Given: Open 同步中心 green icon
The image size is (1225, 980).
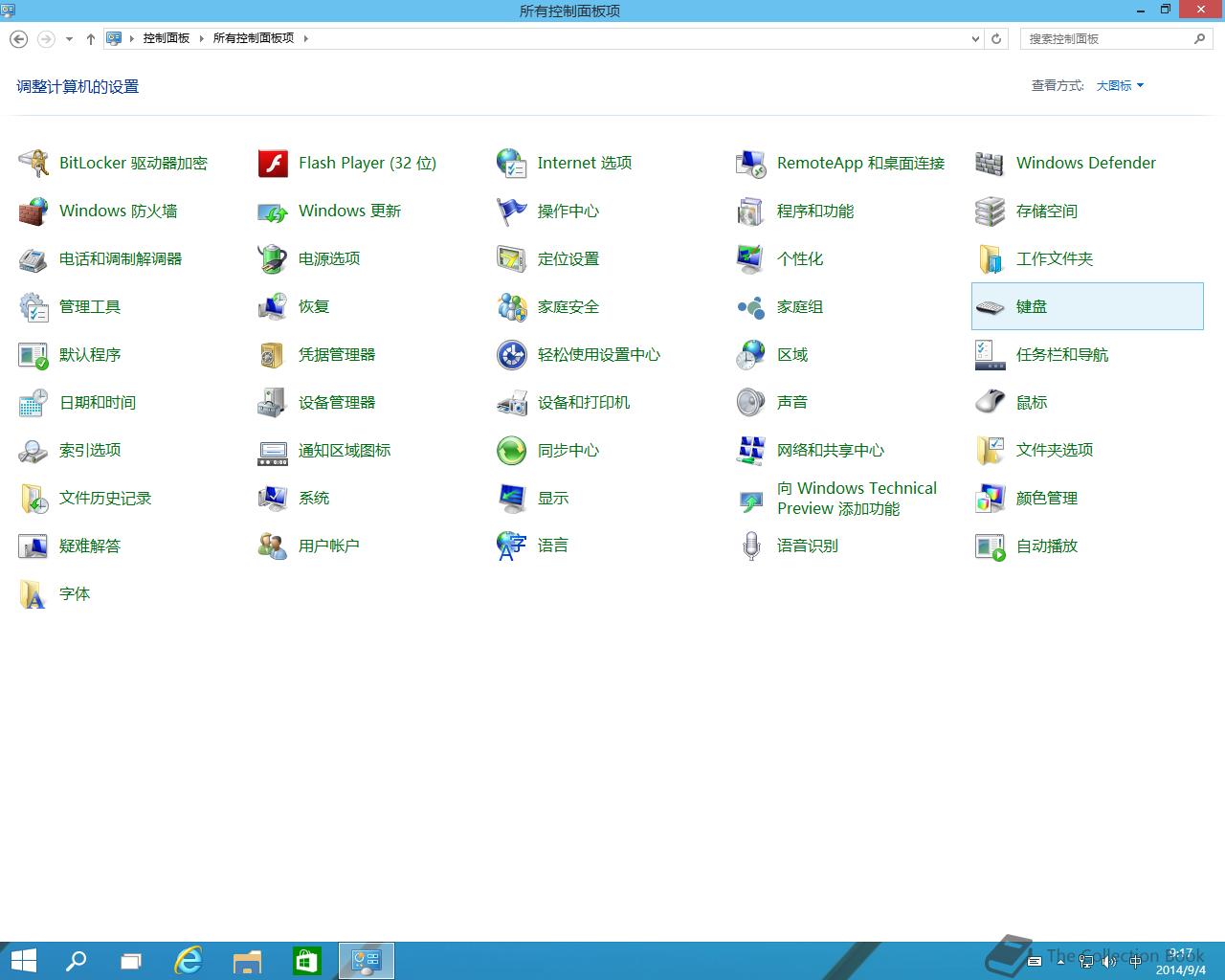Looking at the screenshot, I should click(512, 450).
